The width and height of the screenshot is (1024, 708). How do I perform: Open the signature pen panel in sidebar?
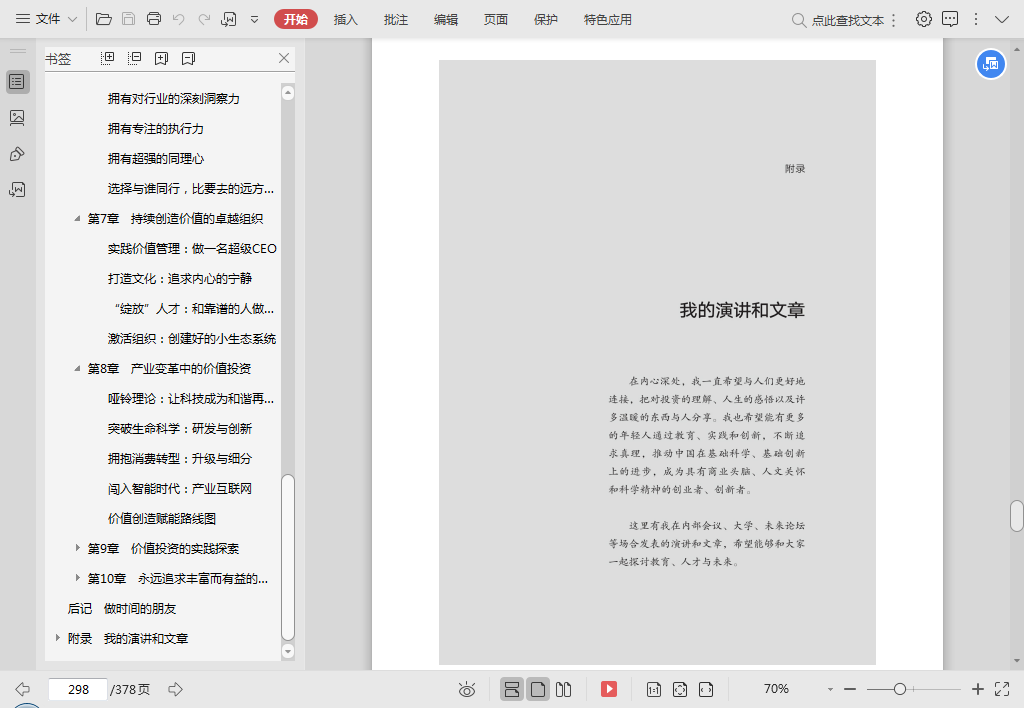(x=17, y=154)
